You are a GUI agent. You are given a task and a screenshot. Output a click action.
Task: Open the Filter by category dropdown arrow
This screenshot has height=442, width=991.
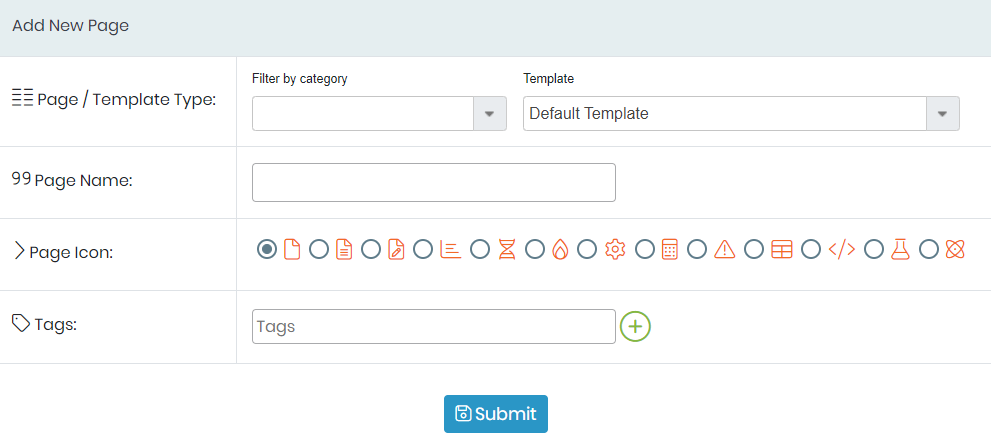pyautogui.click(x=490, y=114)
